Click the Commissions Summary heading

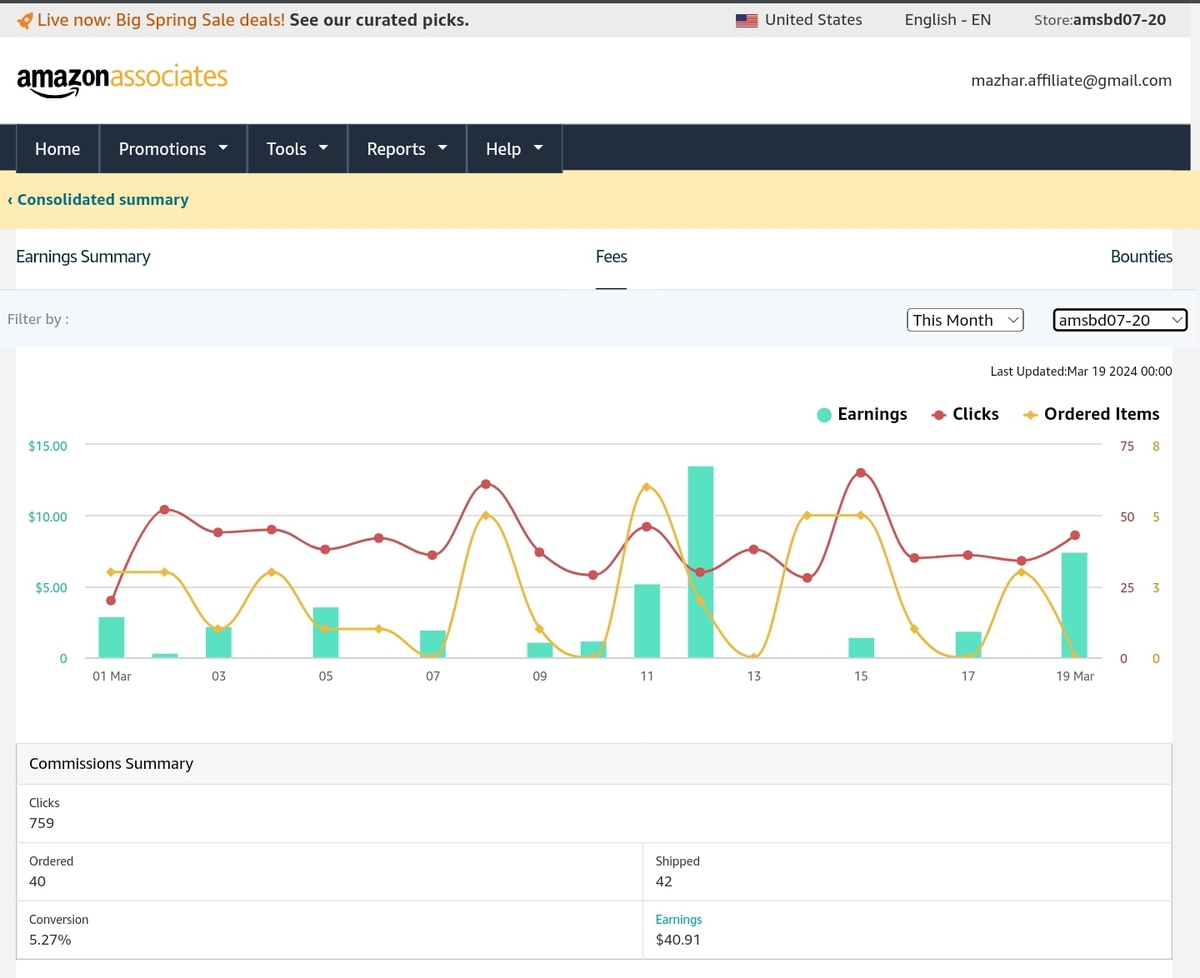[x=111, y=764]
